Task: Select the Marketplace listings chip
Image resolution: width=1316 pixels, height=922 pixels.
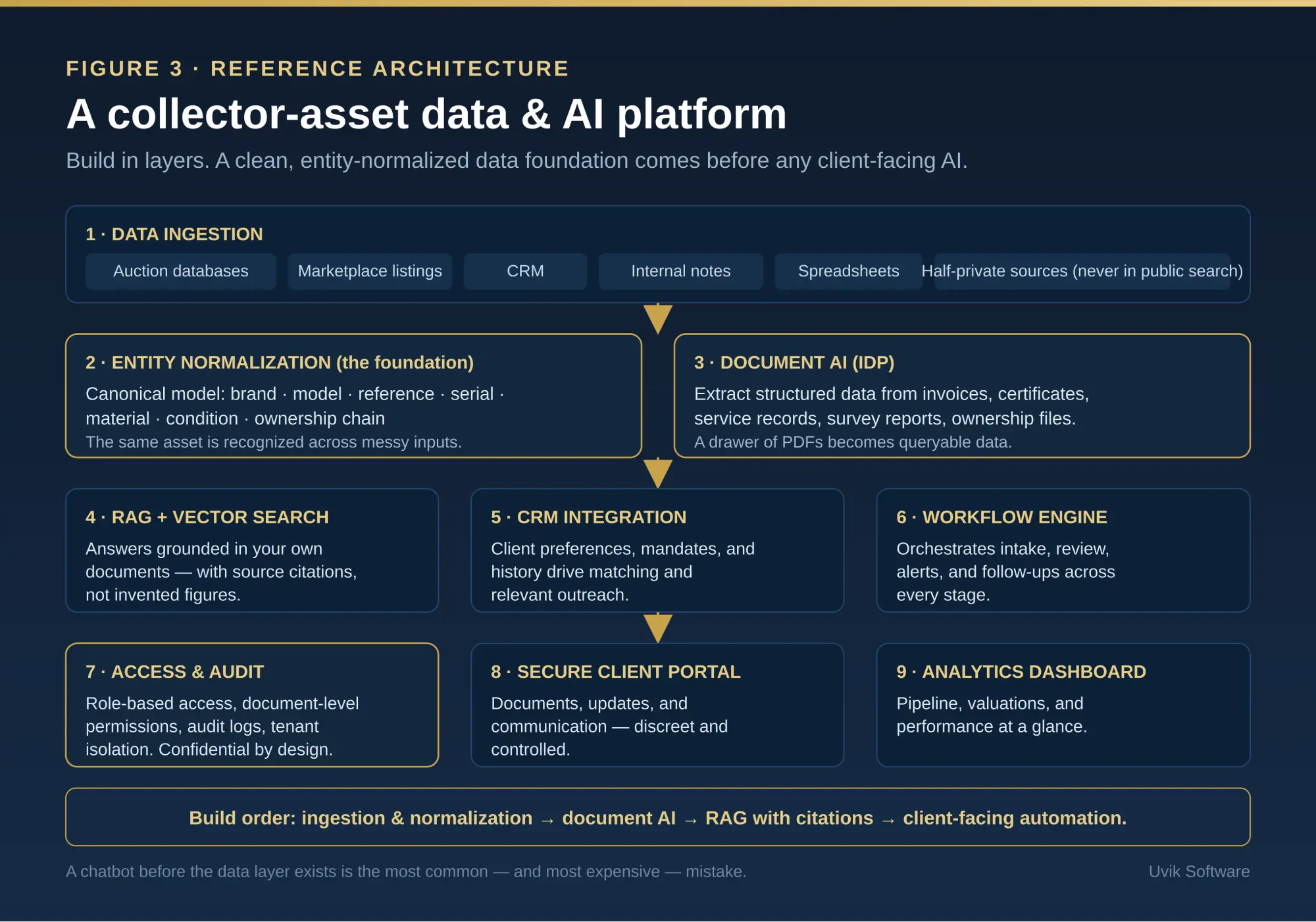Action: (370, 271)
